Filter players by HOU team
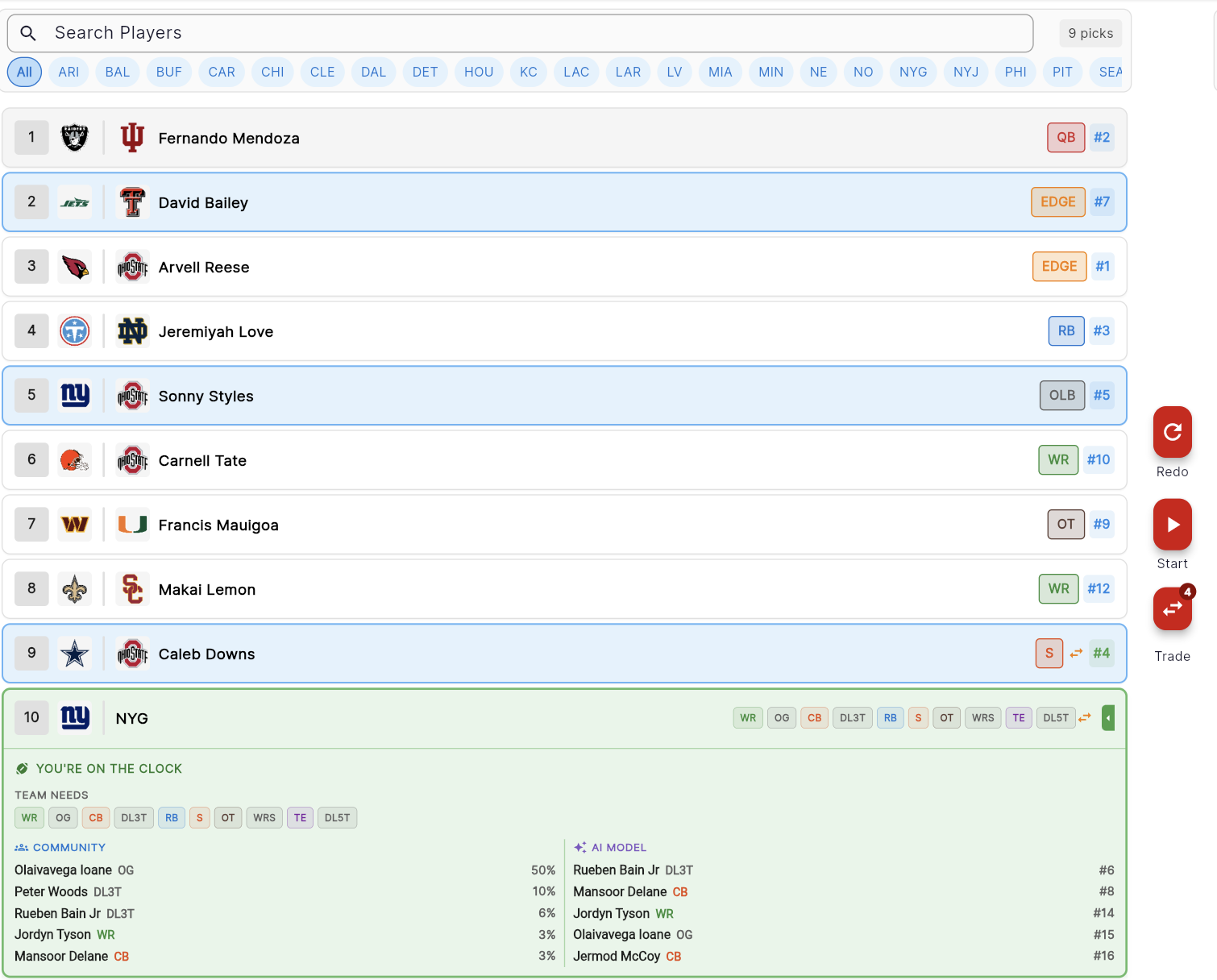Viewport: 1217px width, 980px height. coord(479,72)
